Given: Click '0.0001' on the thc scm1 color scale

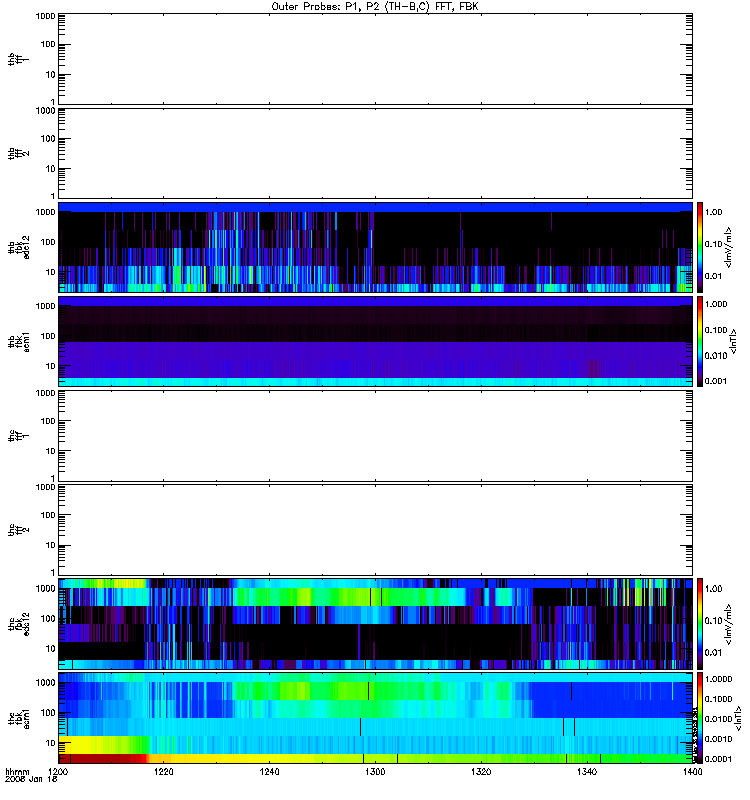Looking at the screenshot, I should [718, 759].
